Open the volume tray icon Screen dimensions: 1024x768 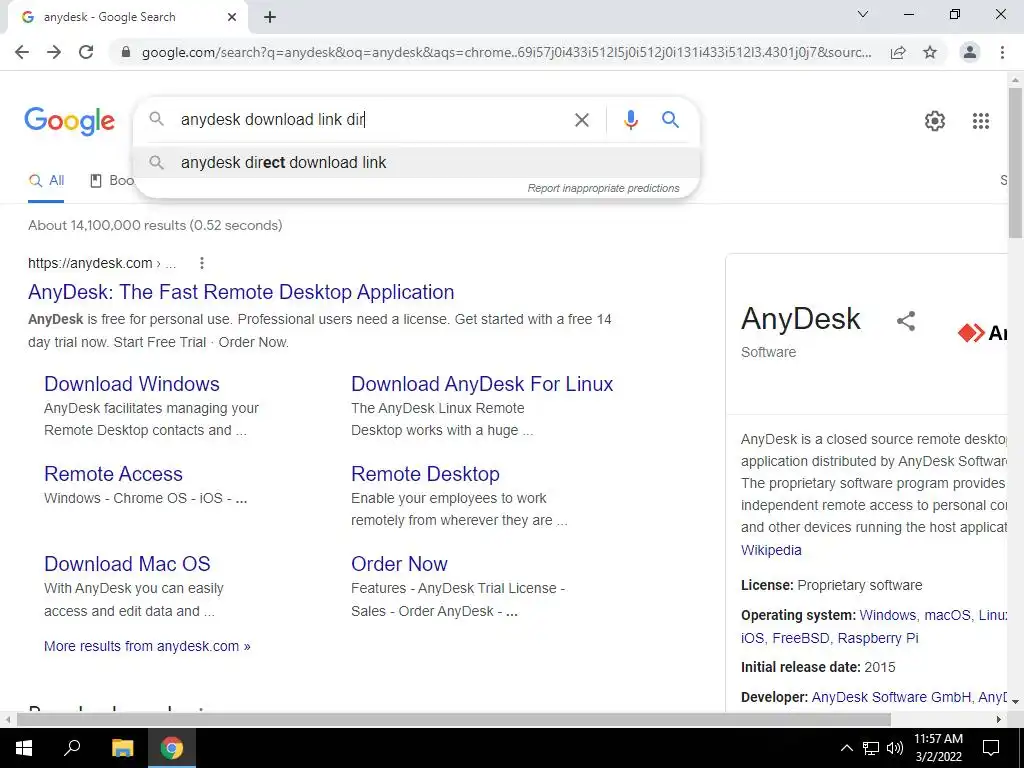click(x=895, y=748)
